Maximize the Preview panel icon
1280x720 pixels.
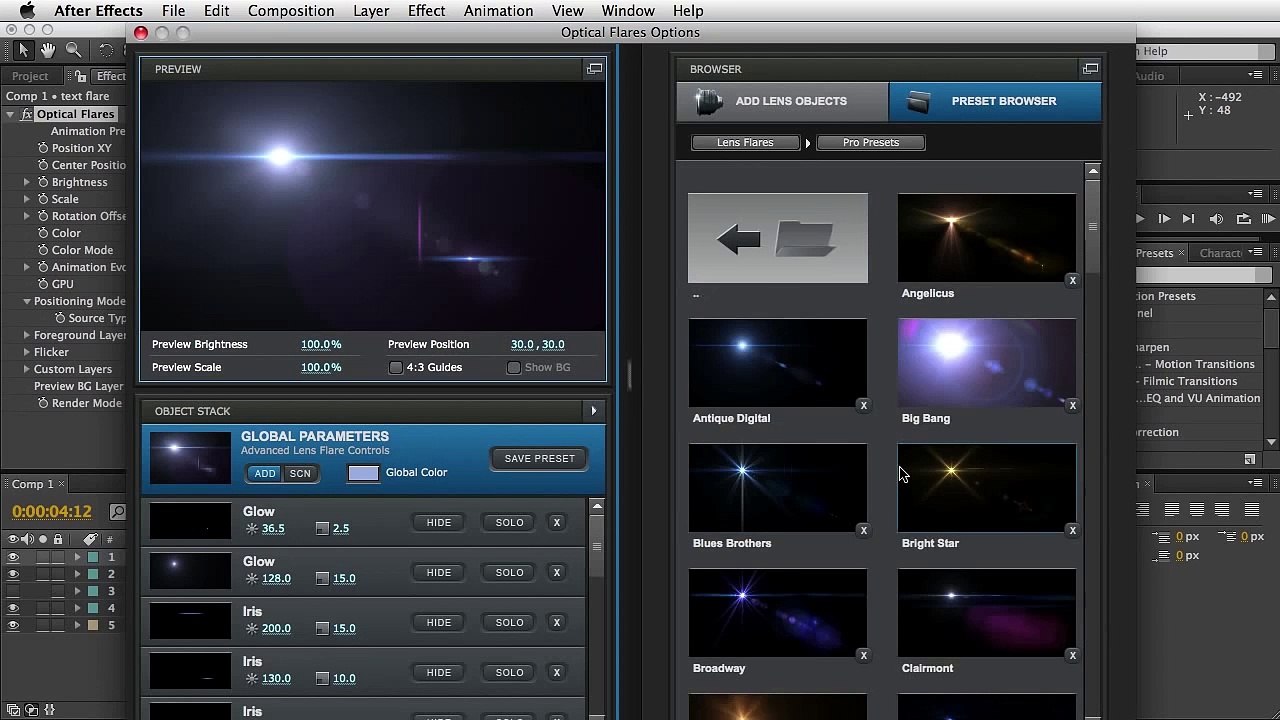click(594, 69)
